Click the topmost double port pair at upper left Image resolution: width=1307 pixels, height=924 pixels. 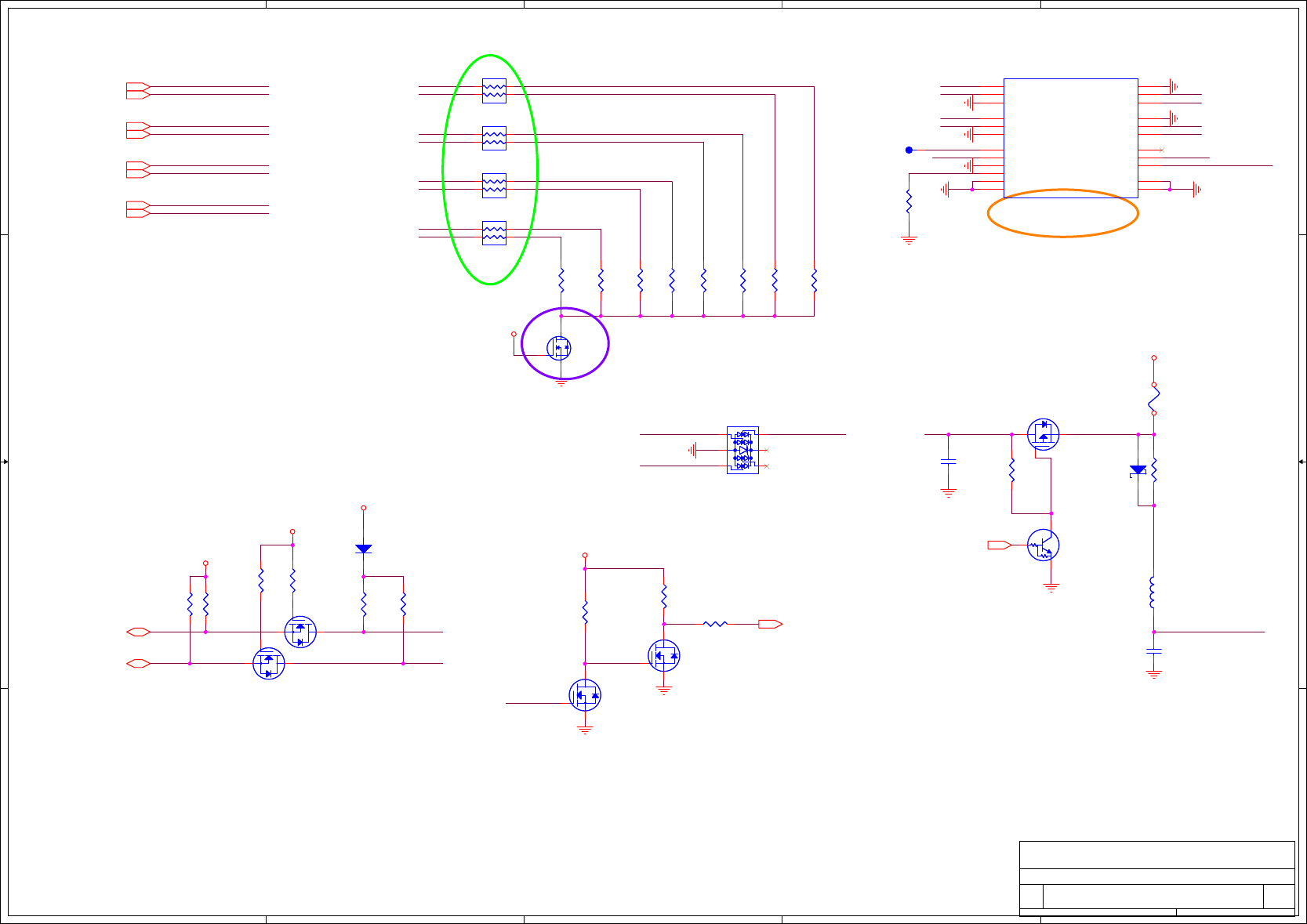pyautogui.click(x=138, y=91)
